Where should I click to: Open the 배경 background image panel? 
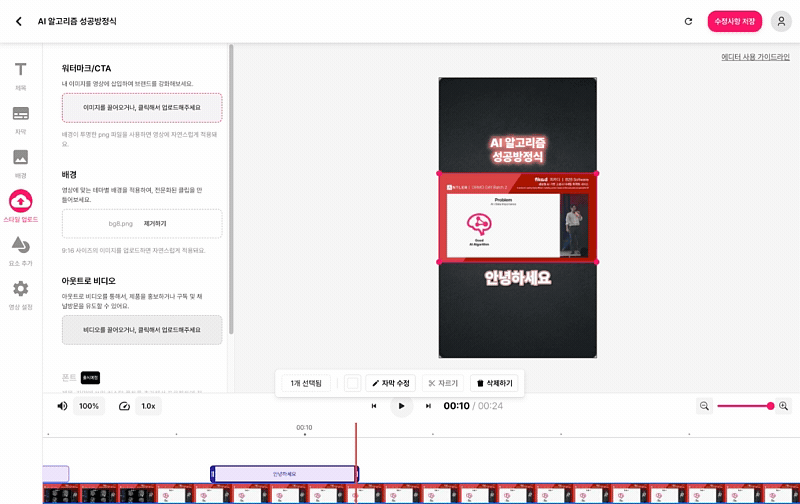20,164
